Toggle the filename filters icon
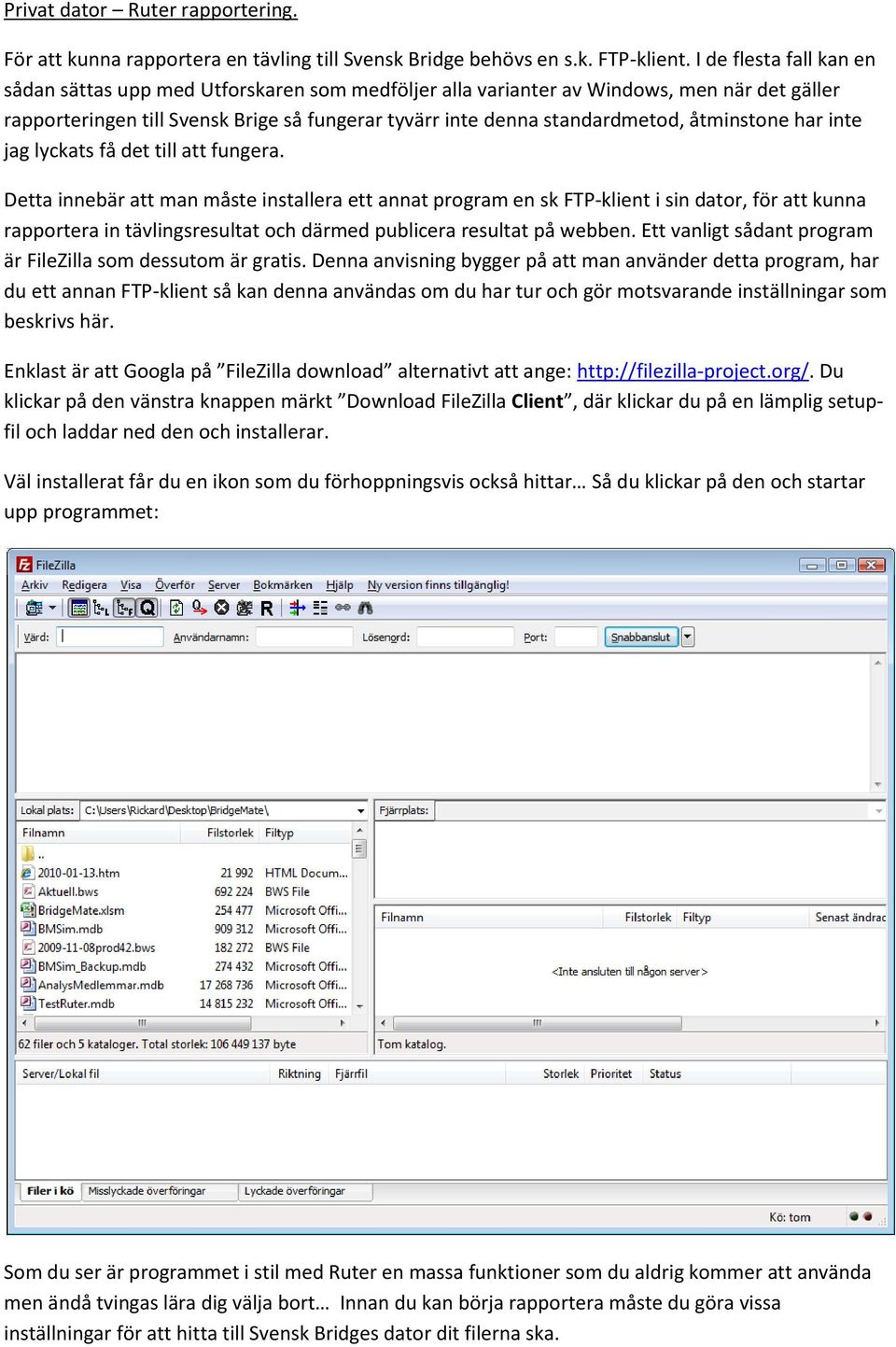The image size is (896, 1347). (298, 608)
